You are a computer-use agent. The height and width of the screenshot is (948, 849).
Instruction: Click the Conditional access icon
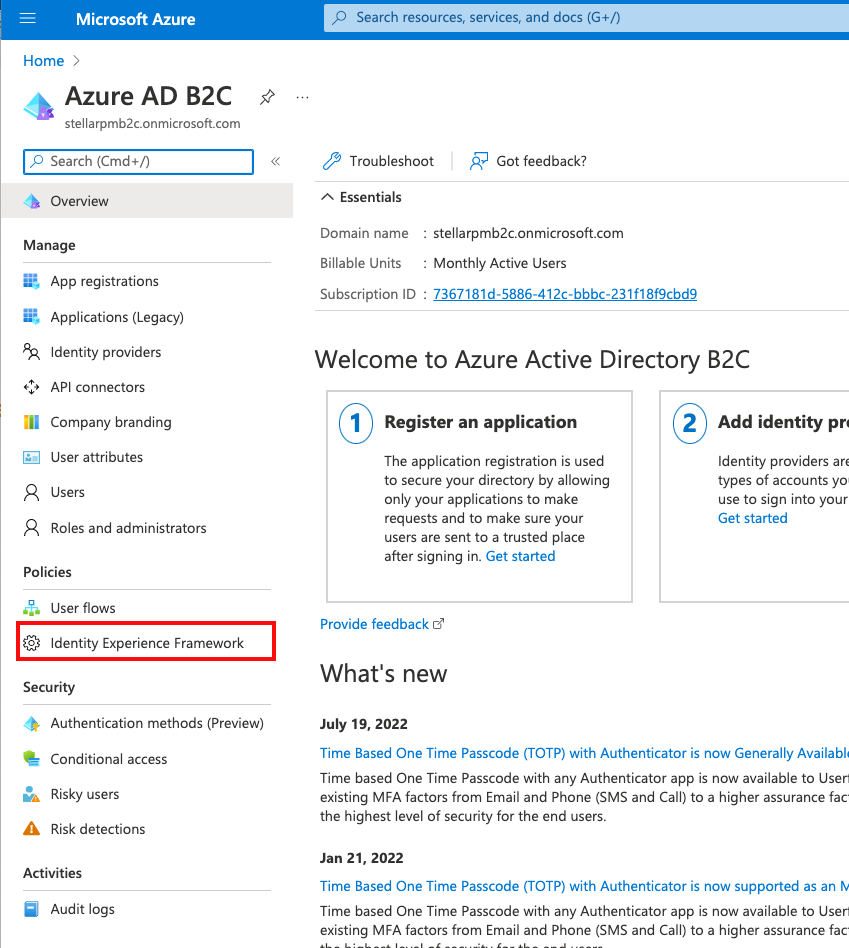click(x=32, y=759)
